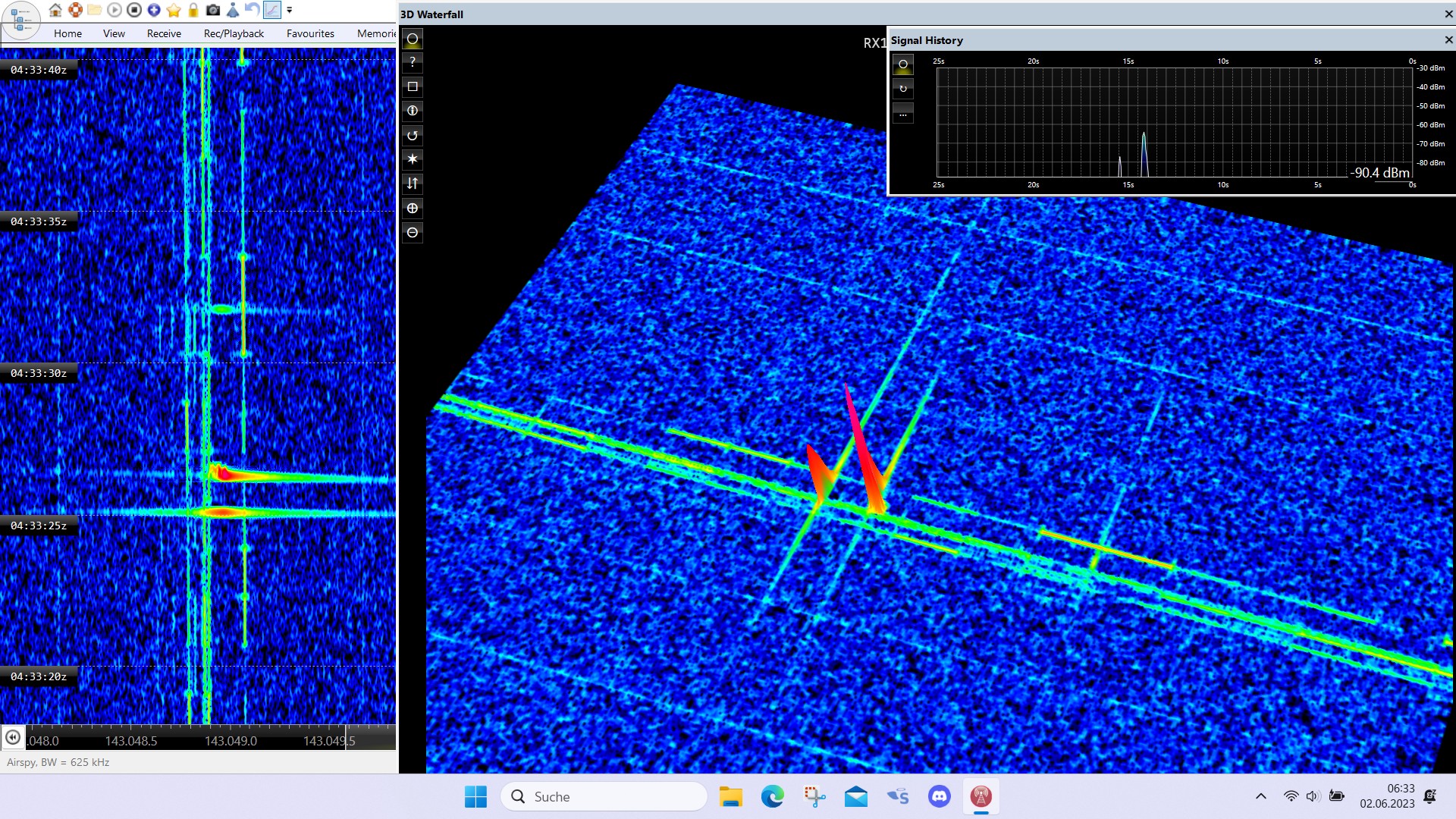
Task: Open 3D Waterfall help question mark
Action: [x=413, y=62]
